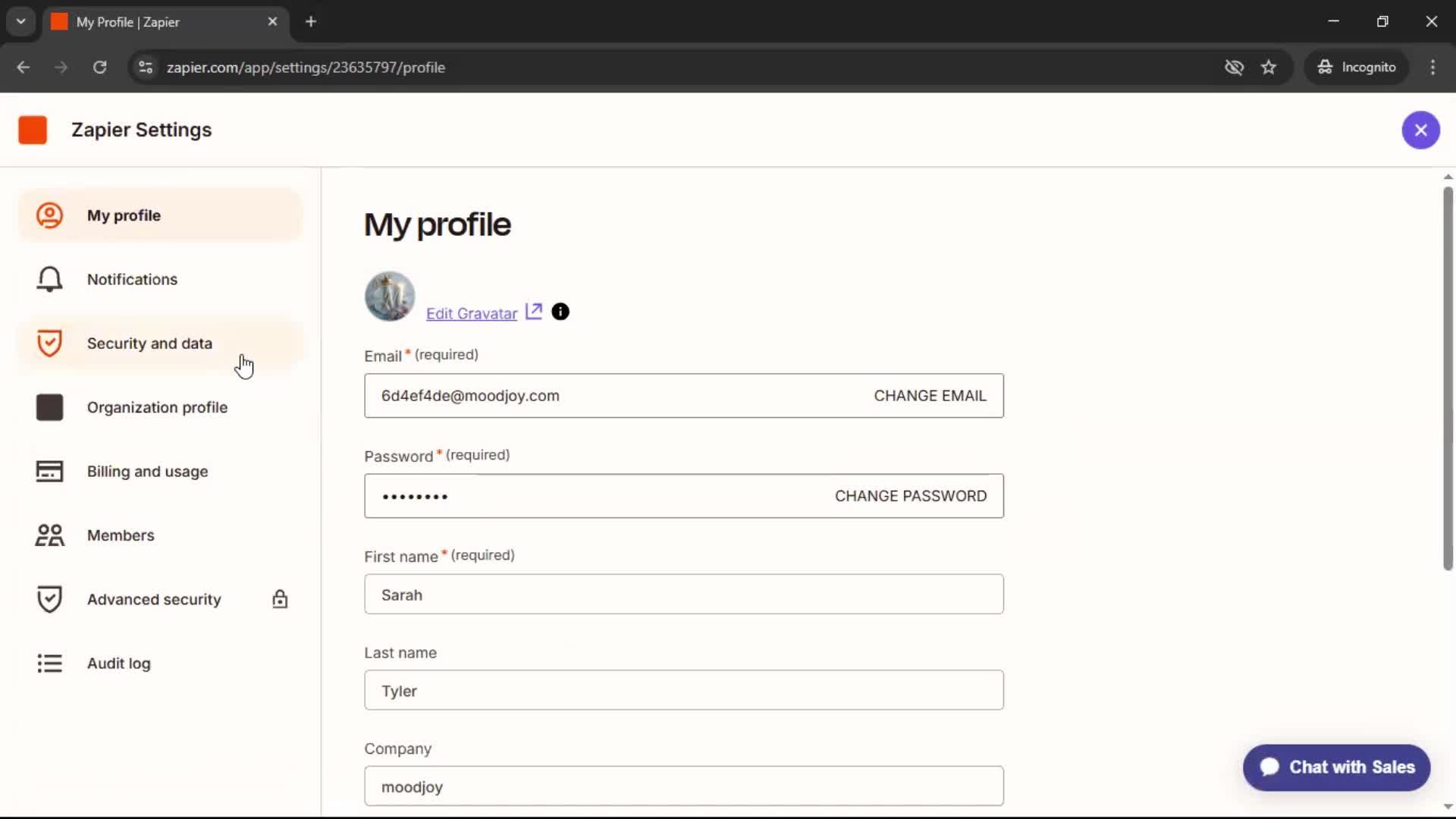
Task: Click the Audit log list icon
Action: [49, 664]
